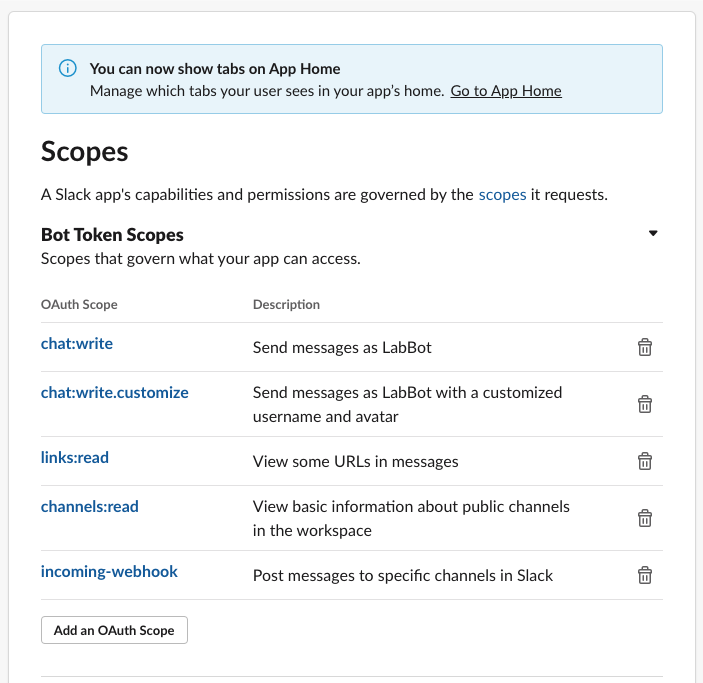
Task: Remove the incoming-webhook scope
Action: [x=645, y=575]
